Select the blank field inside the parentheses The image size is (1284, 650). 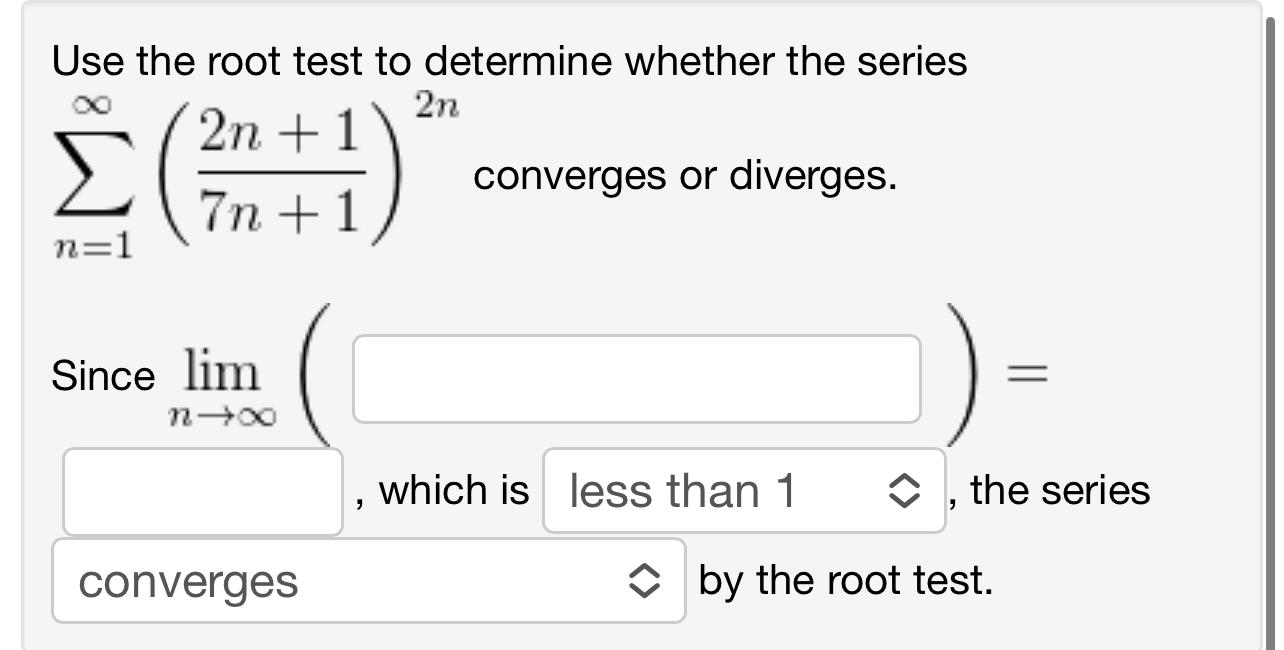(637, 378)
